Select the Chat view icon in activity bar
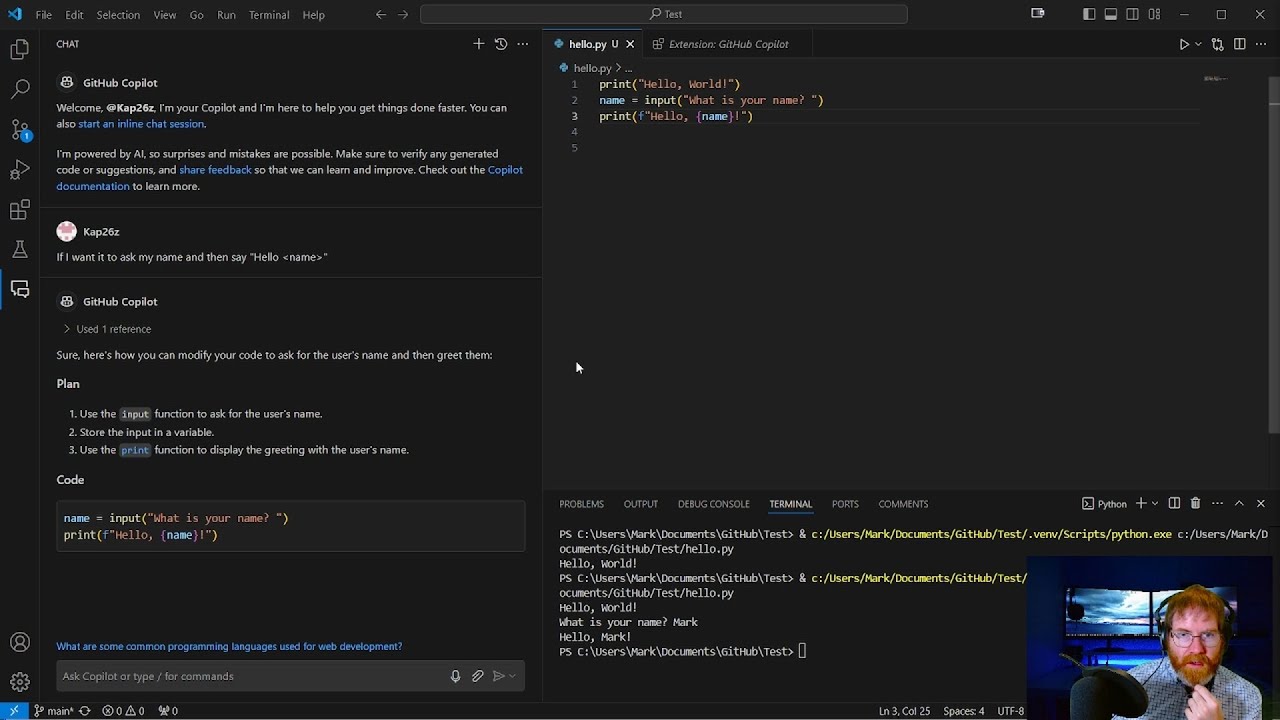Image resolution: width=1280 pixels, height=720 pixels. [x=20, y=290]
